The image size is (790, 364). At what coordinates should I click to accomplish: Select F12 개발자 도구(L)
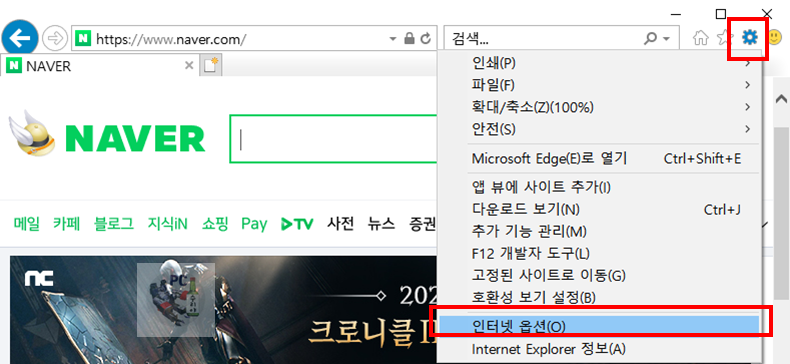tap(600, 254)
